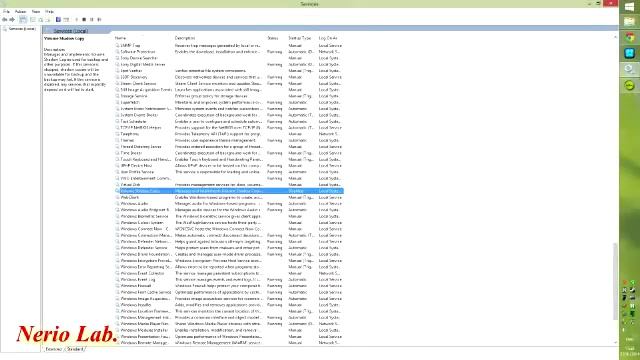Select the Storage Service row
640x360 pixels.
click(x=229, y=96)
